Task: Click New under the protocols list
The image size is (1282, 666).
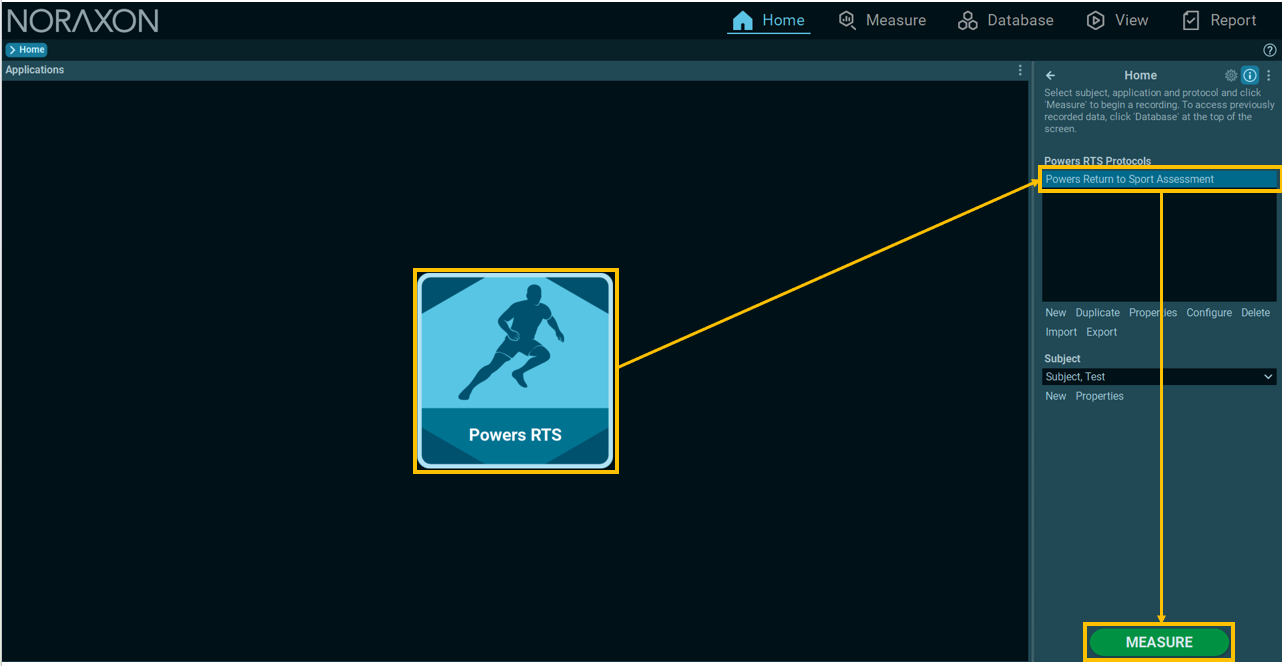Action: point(1056,313)
